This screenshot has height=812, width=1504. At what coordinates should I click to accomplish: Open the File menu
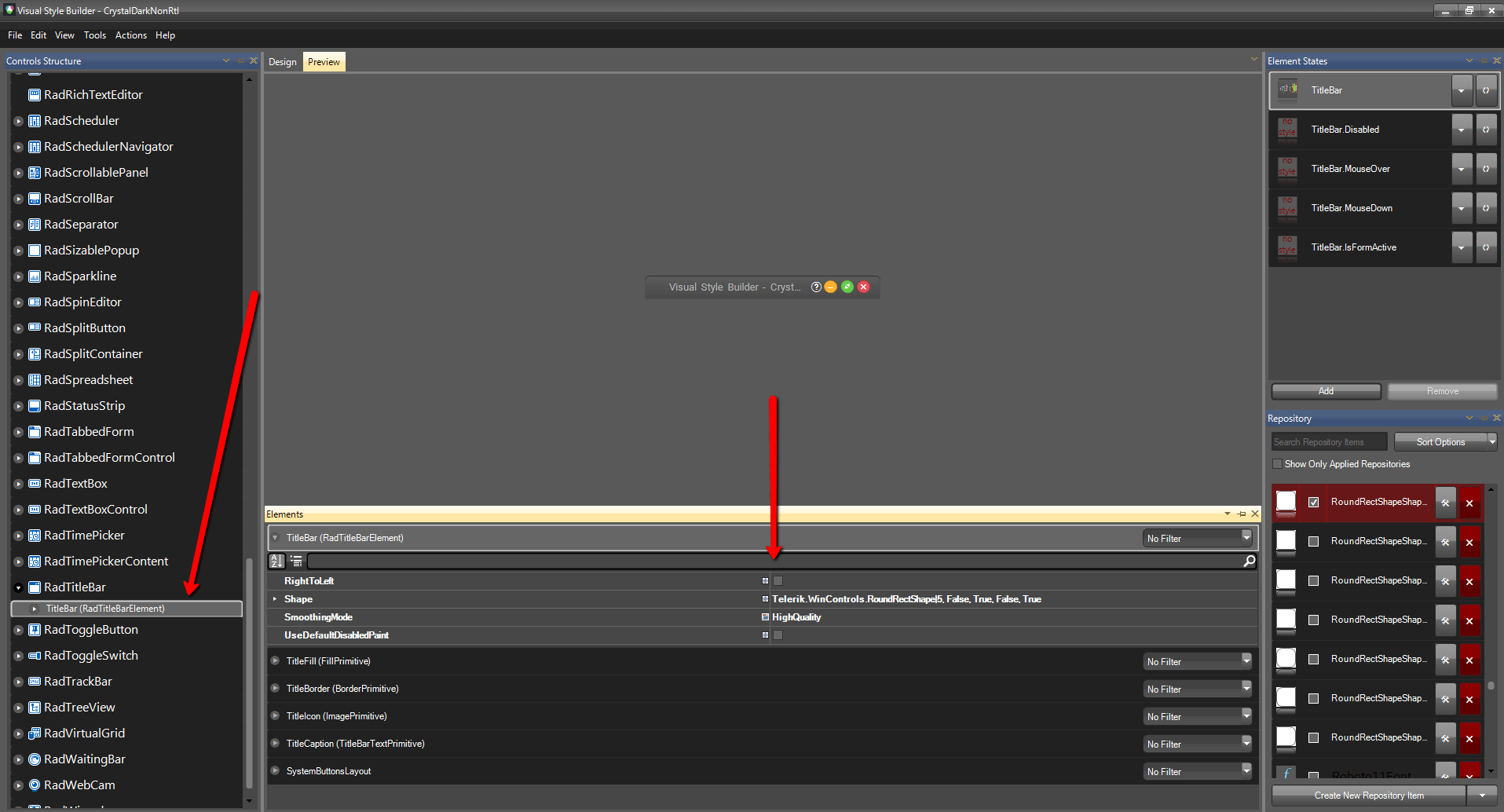click(15, 35)
